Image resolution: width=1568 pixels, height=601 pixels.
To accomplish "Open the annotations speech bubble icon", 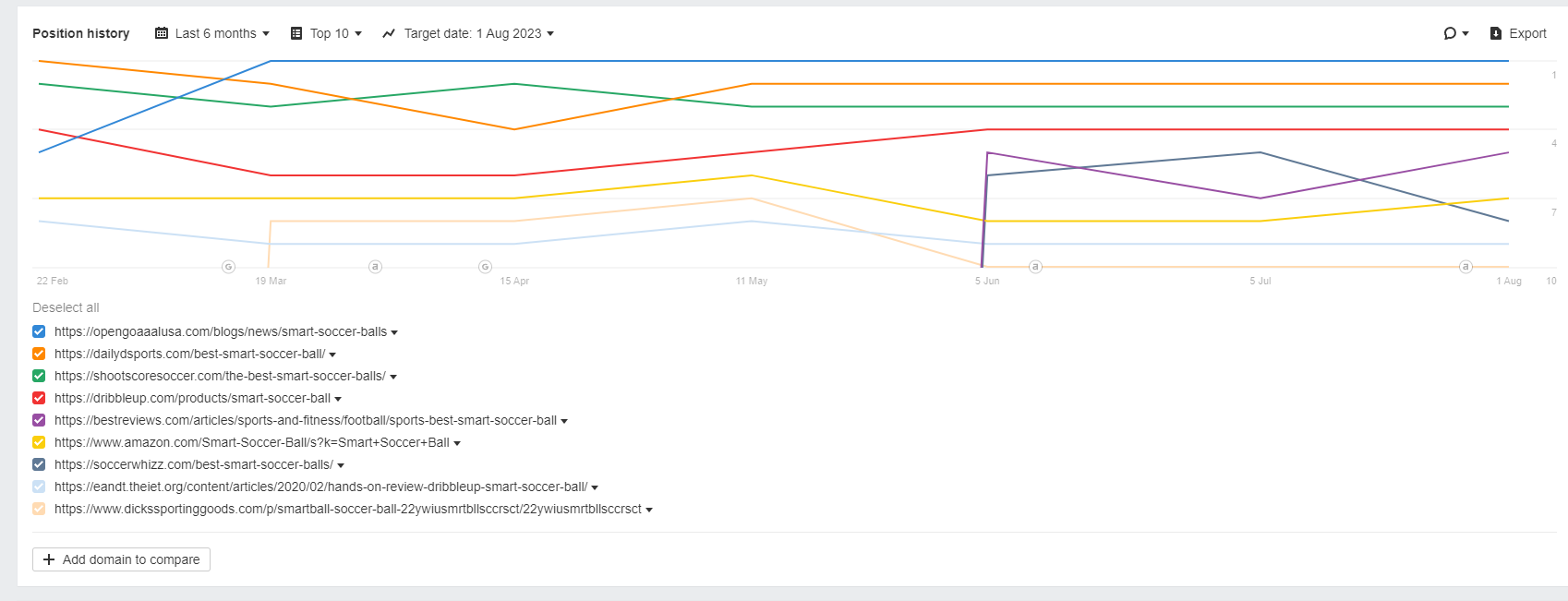I will [1450, 33].
